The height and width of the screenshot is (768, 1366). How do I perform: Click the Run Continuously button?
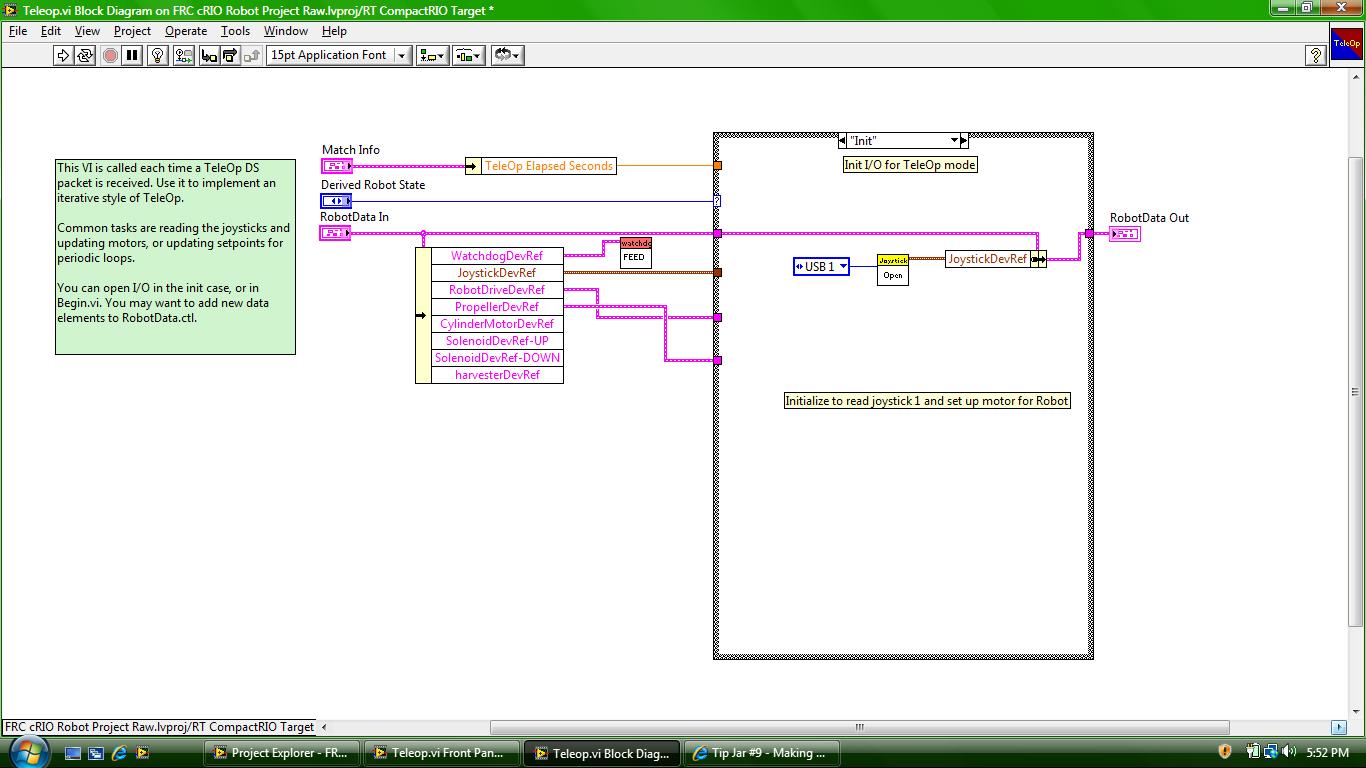coord(86,56)
